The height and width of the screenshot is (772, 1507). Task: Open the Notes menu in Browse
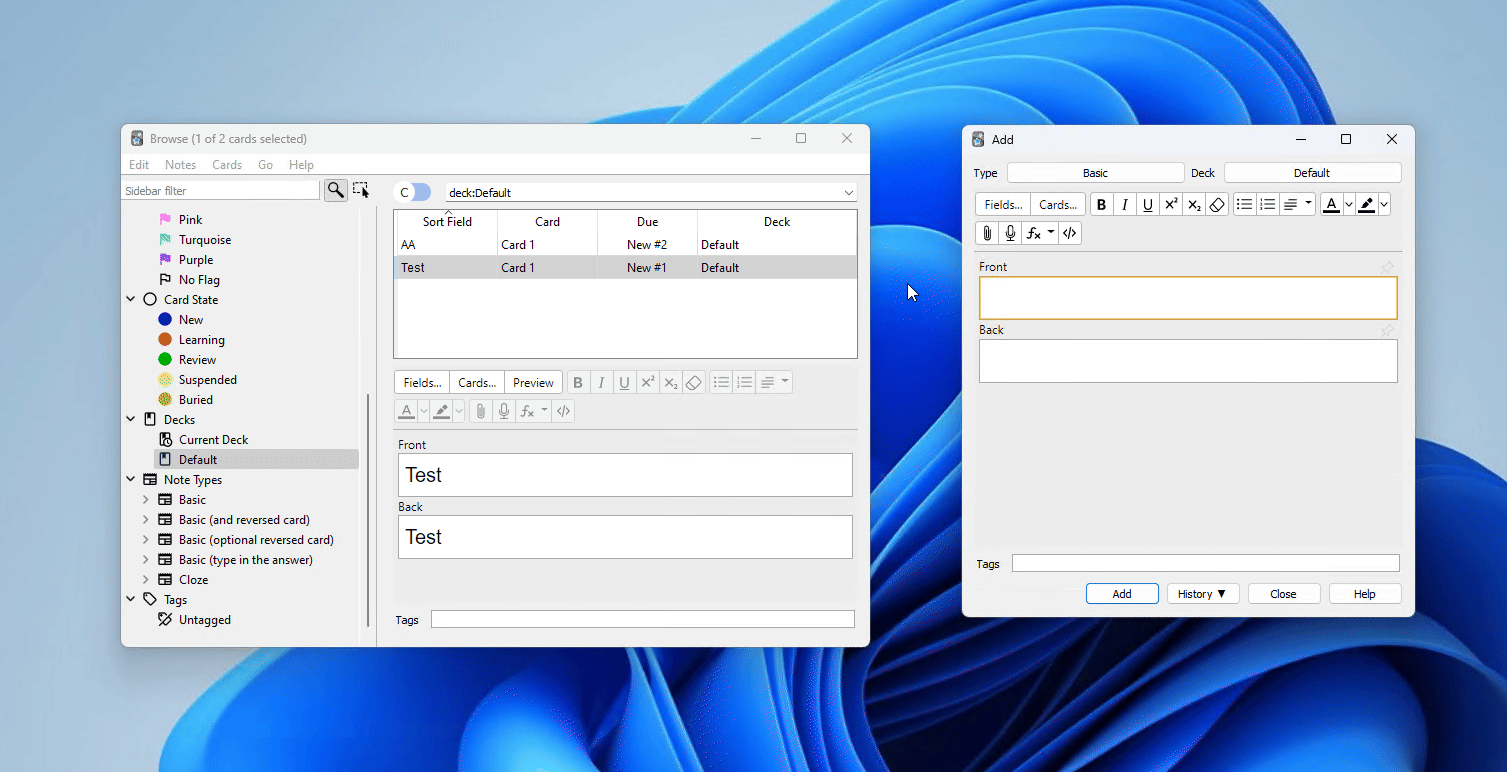click(180, 165)
